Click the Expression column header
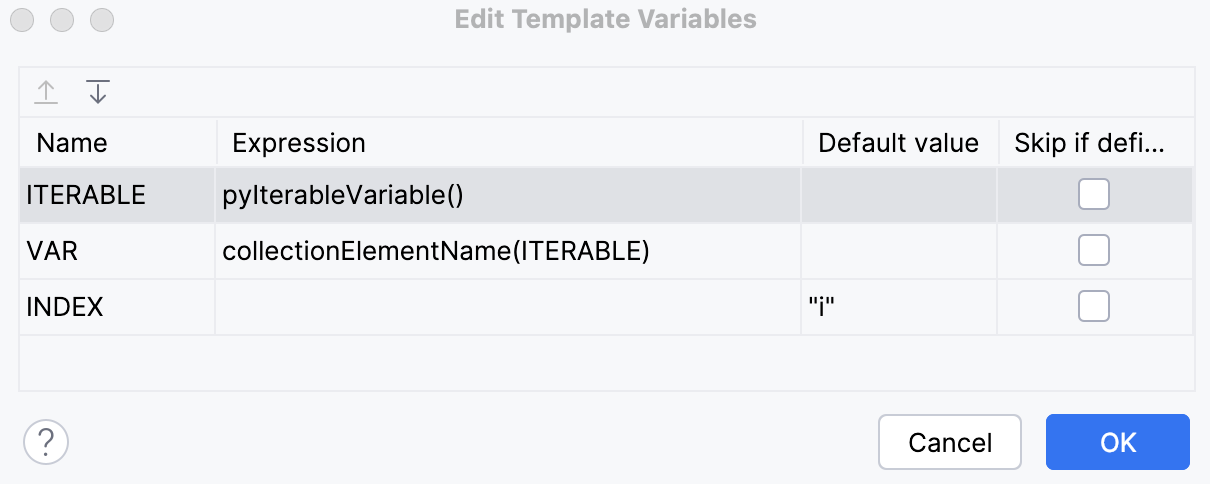The image size is (1210, 484). tap(299, 143)
